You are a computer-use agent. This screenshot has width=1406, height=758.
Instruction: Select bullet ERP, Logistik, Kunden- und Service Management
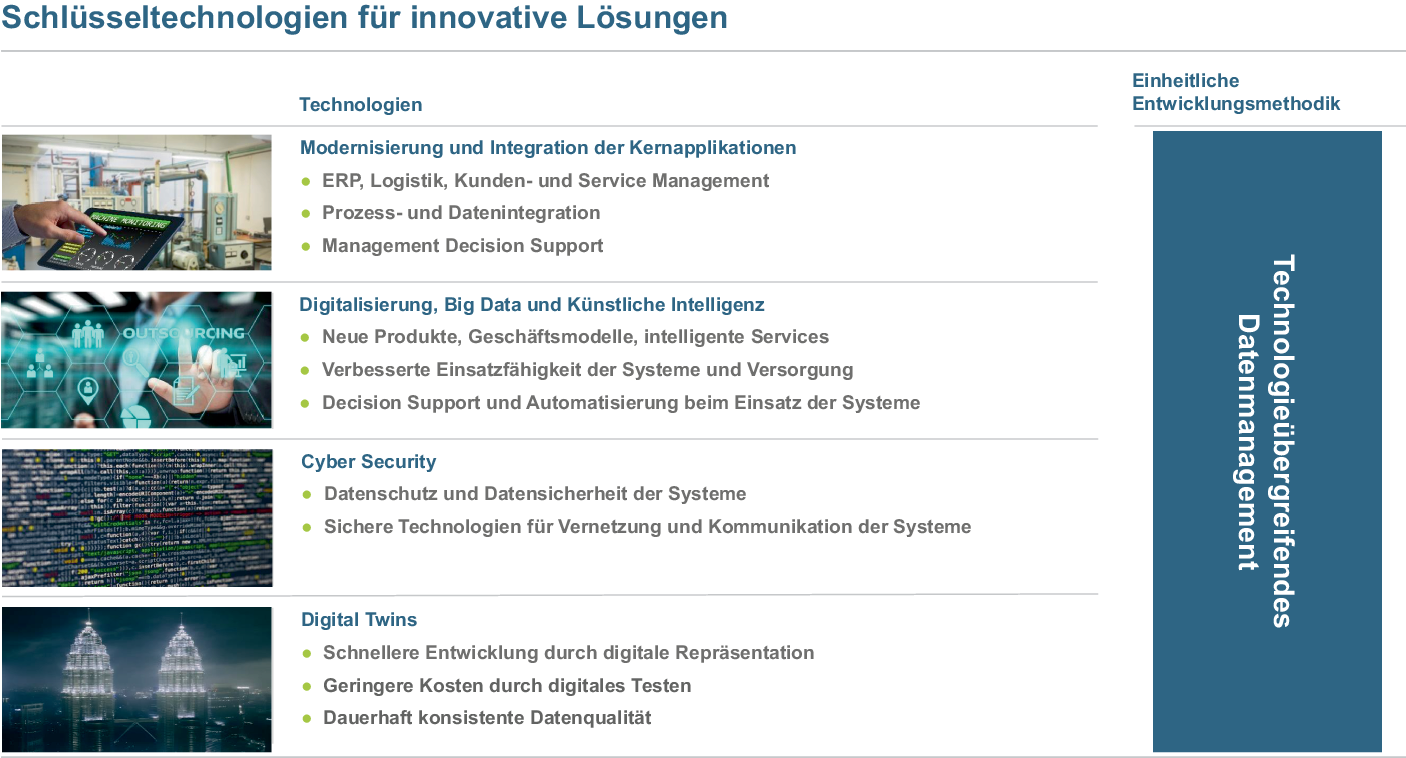545,181
